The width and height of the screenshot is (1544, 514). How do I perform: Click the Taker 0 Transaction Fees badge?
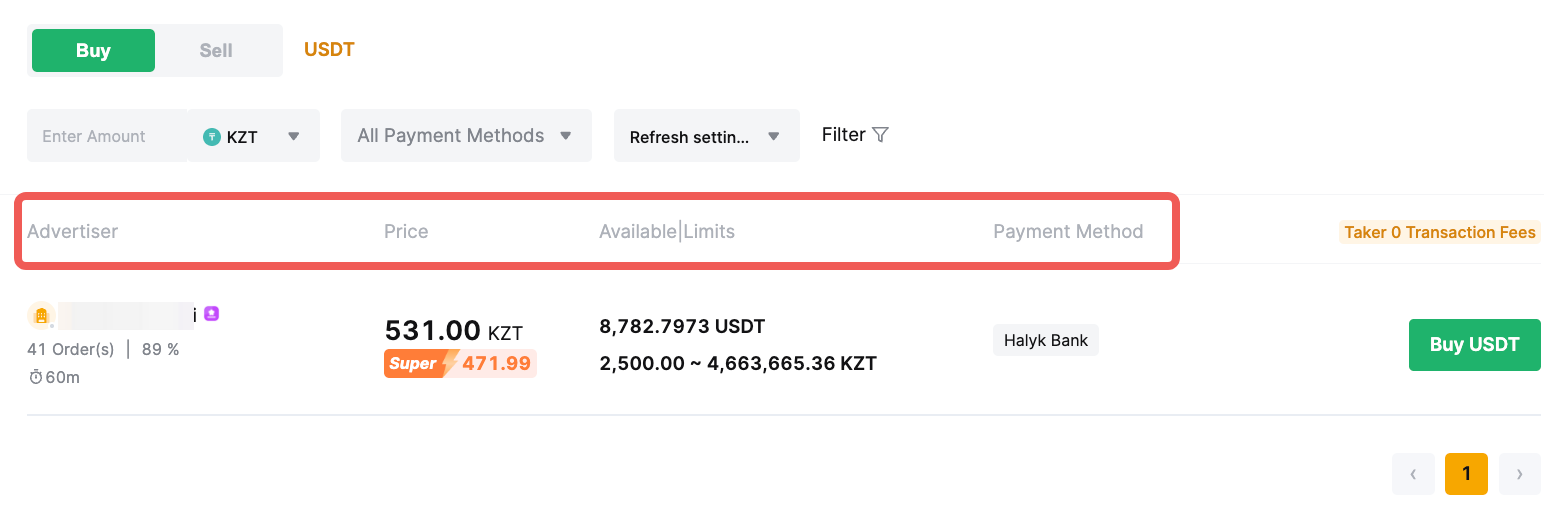(1439, 232)
